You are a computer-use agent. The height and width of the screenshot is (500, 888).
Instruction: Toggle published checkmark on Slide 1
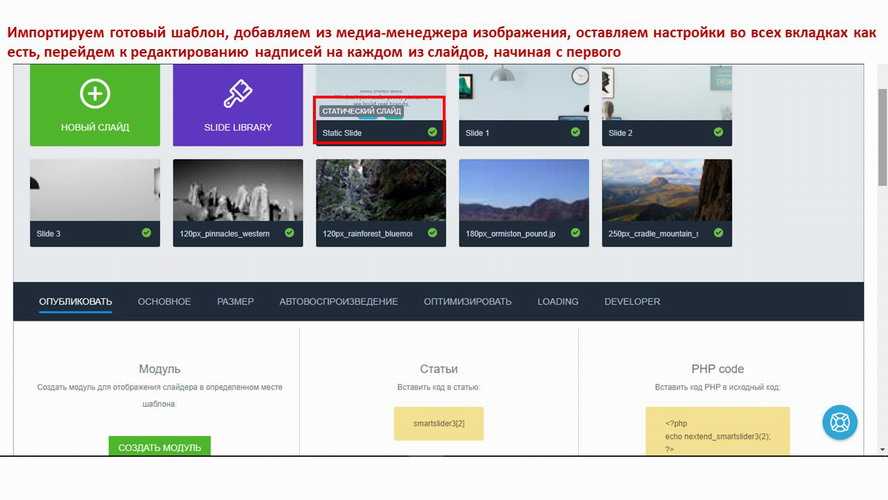tap(575, 132)
